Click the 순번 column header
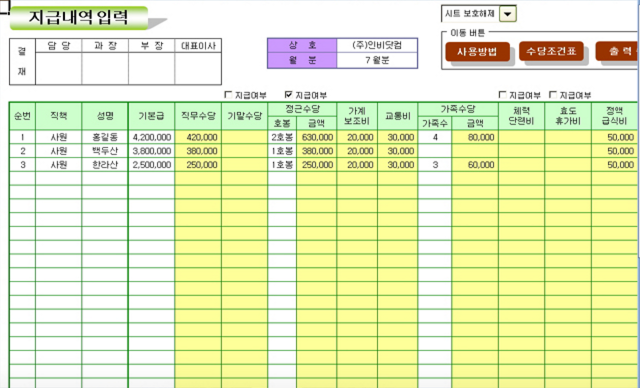This screenshot has height=388, width=640. pyautogui.click(x=22, y=116)
